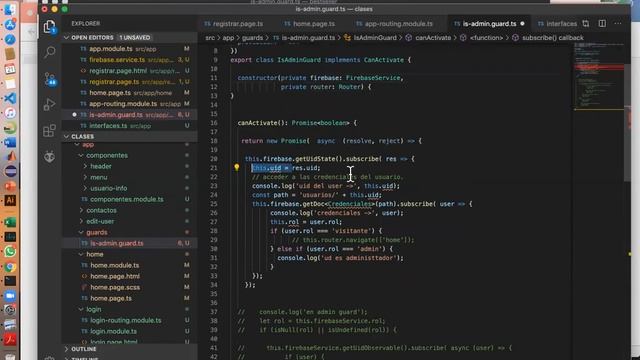Click the unsaved dot beside is-admin.guard.ts in Open Editors
The height and width of the screenshot is (360, 640).
tap(74, 115)
